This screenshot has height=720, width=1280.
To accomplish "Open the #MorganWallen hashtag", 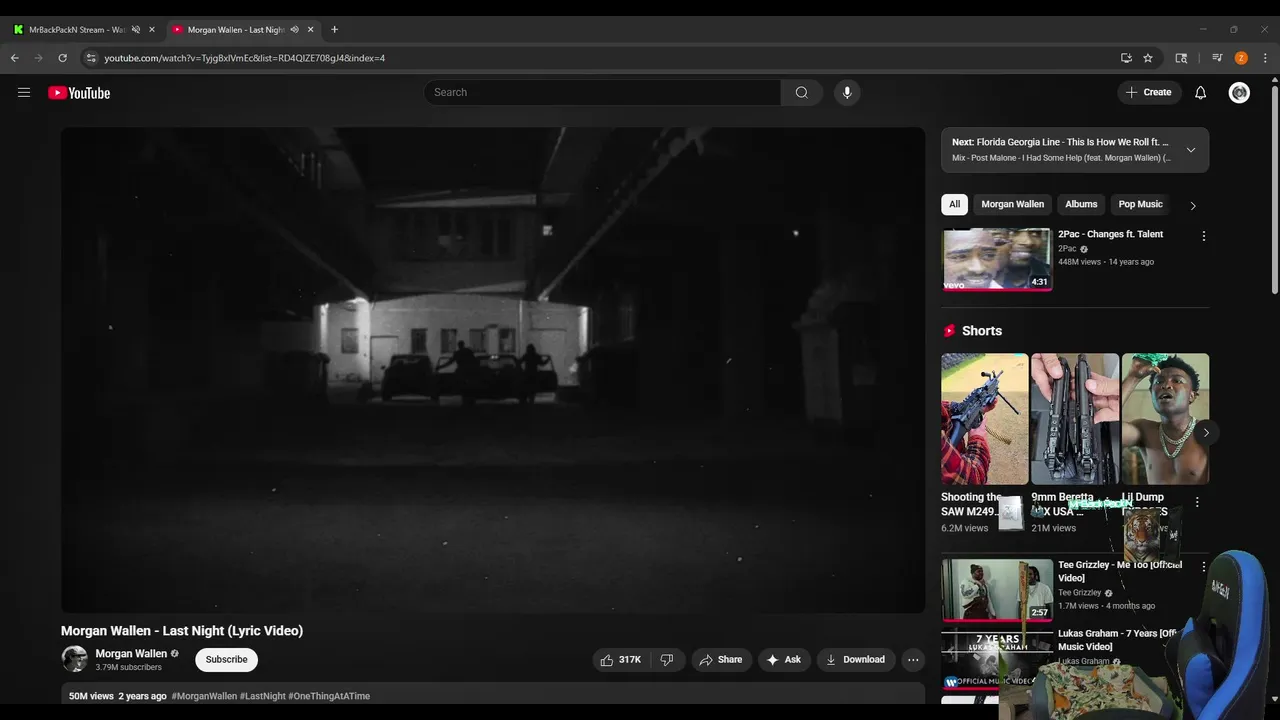I will (204, 696).
